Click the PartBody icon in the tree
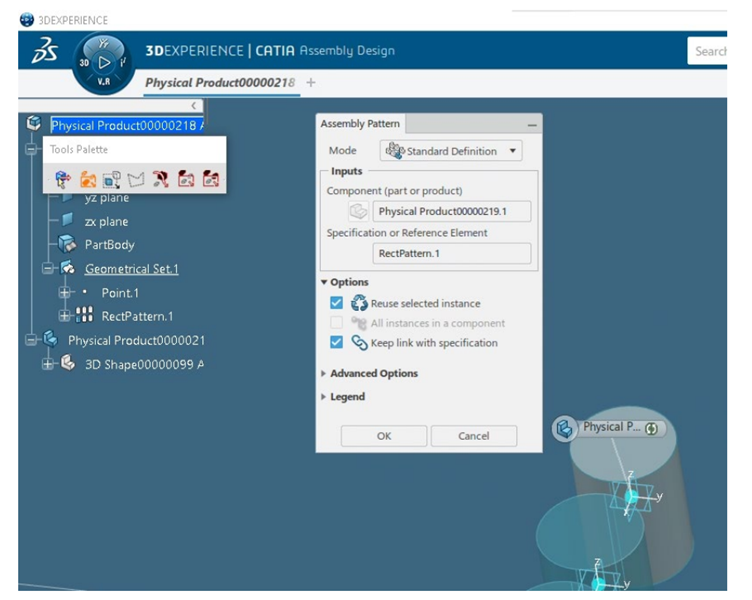 tap(67, 244)
